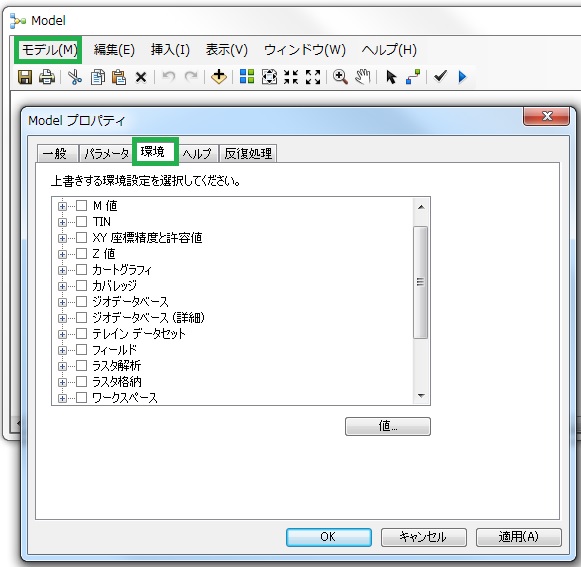Expand the カバレッジ tree node
Image resolution: width=581 pixels, height=567 pixels.
[62, 286]
